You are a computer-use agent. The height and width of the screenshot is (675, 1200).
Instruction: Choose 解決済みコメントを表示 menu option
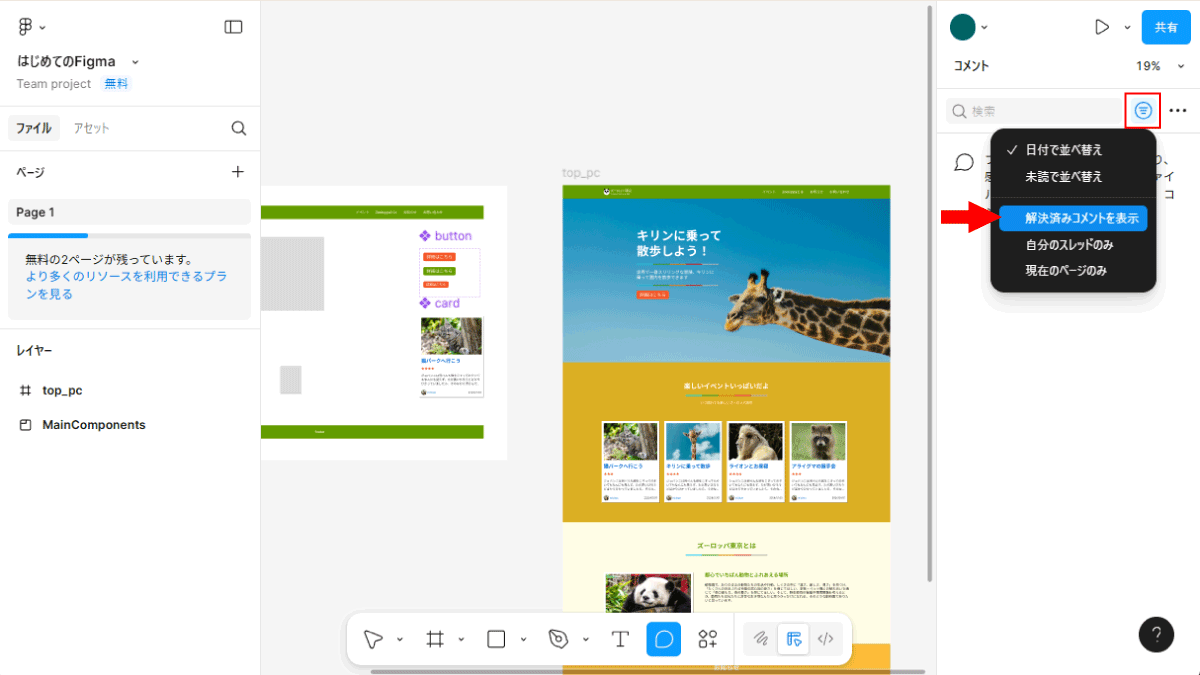click(x=1073, y=218)
